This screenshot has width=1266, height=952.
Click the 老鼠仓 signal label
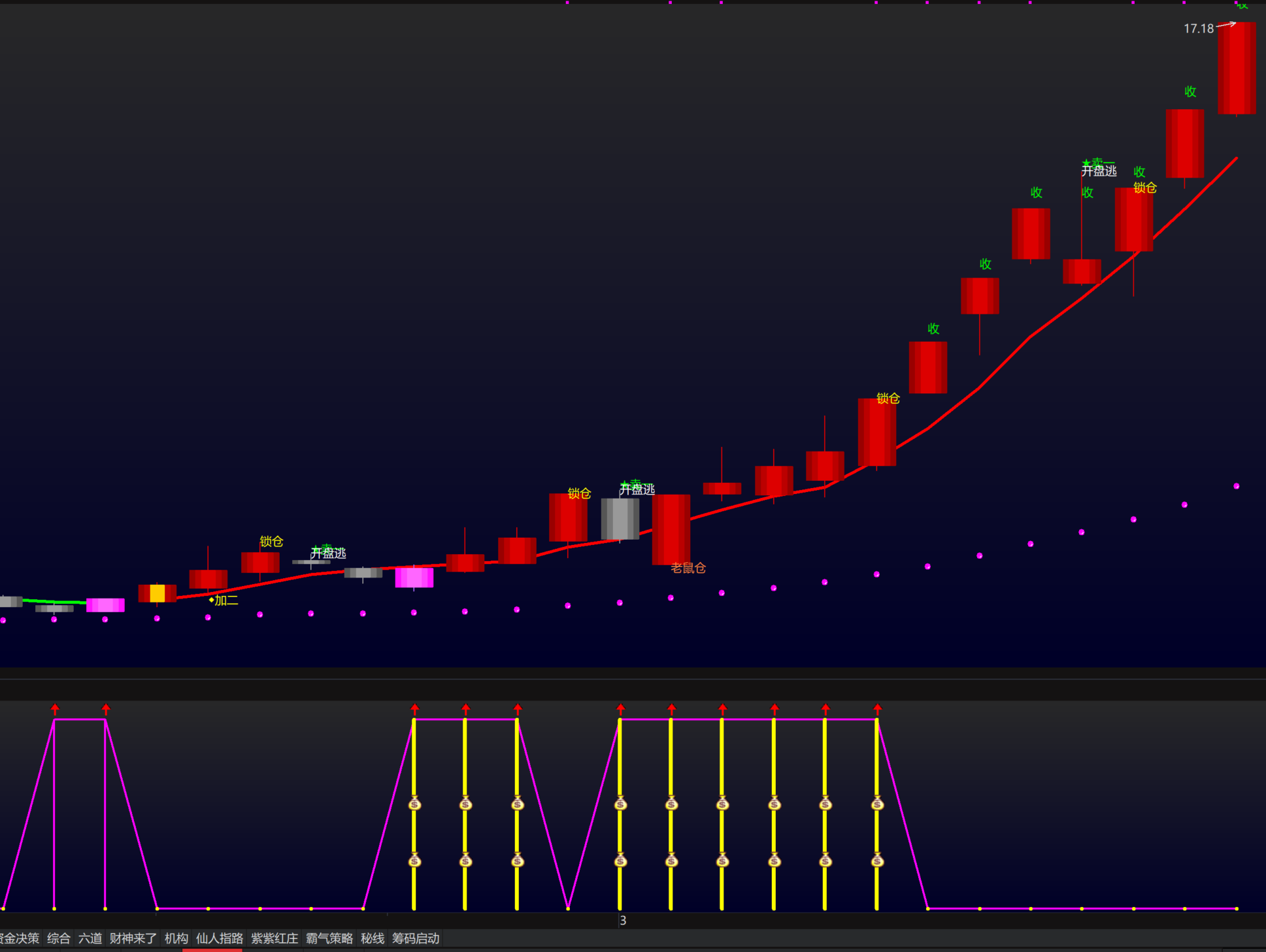(x=688, y=568)
